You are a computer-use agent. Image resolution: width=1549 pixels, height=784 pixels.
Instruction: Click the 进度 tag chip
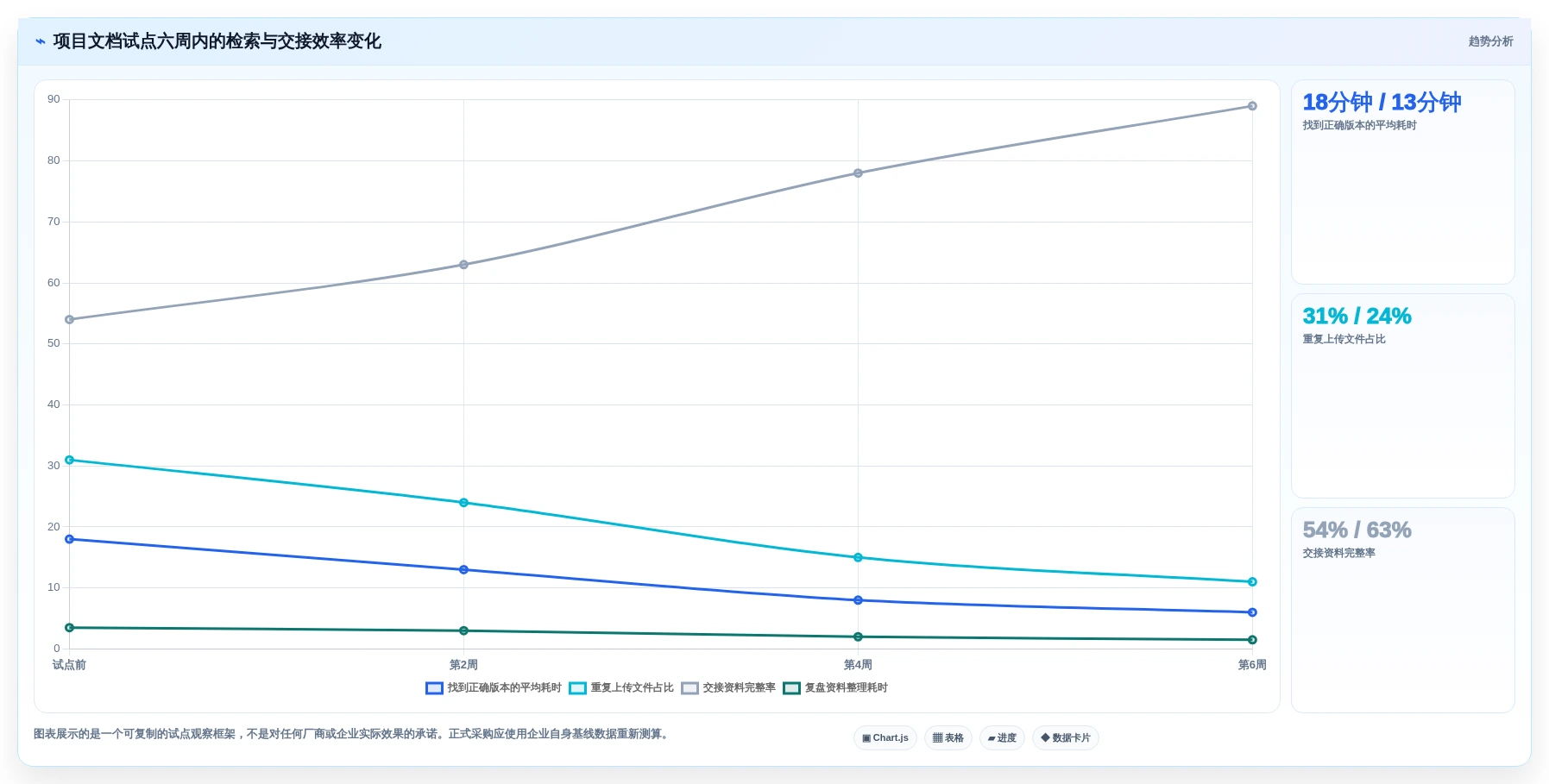coord(1002,737)
